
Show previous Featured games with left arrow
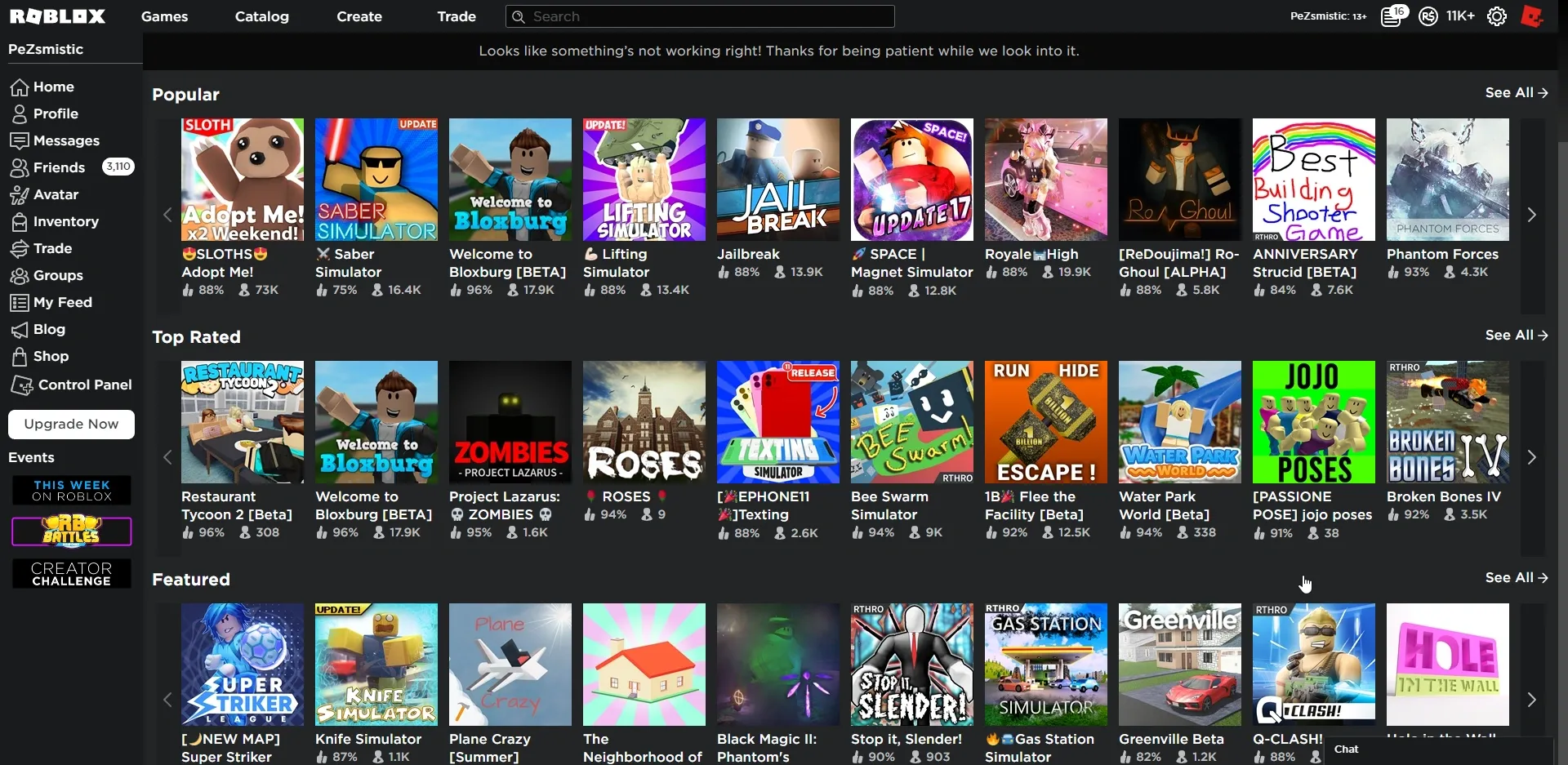[167, 700]
